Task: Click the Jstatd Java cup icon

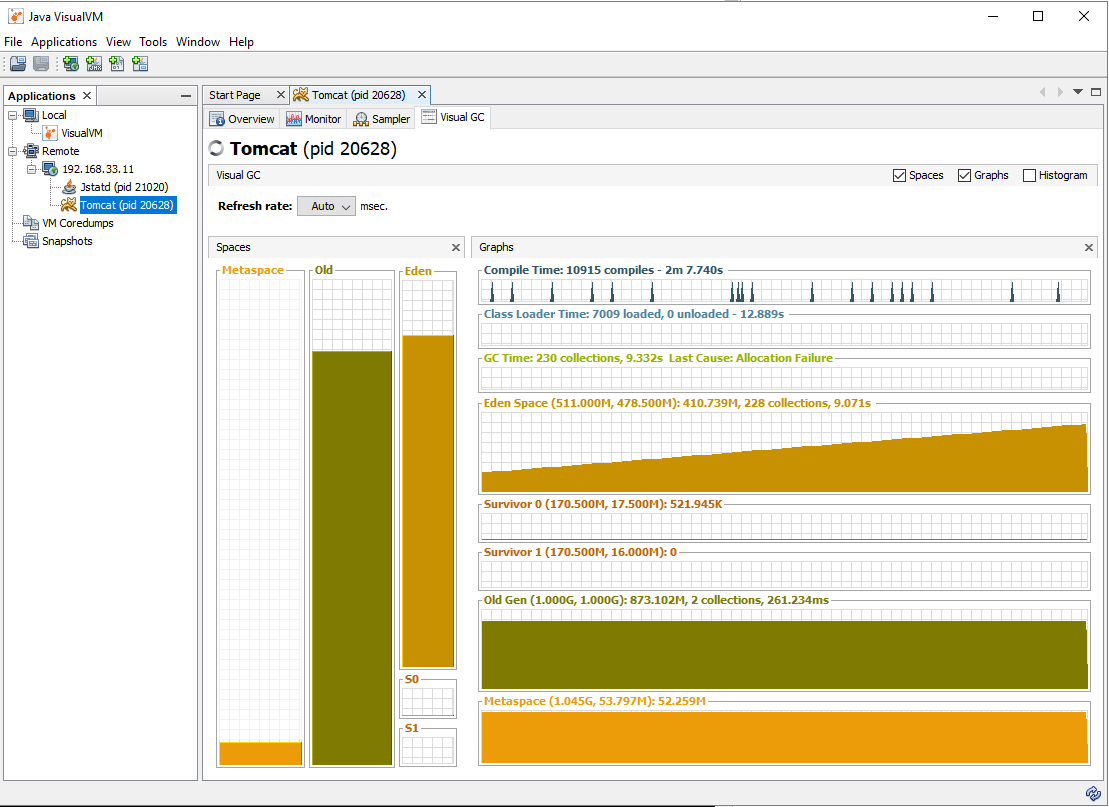Action: click(69, 187)
